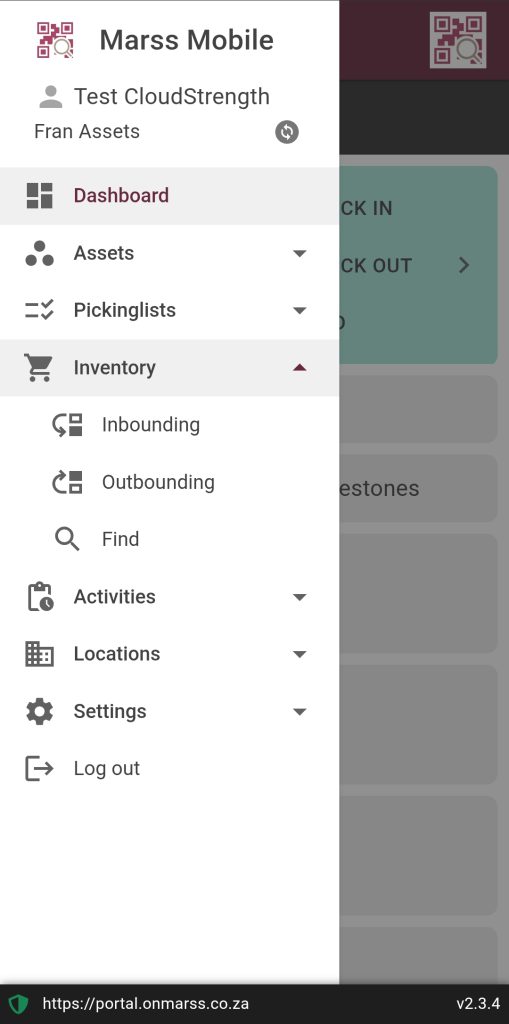Select the Dashboard grid icon
Viewport: 509px width, 1024px height.
click(x=39, y=195)
